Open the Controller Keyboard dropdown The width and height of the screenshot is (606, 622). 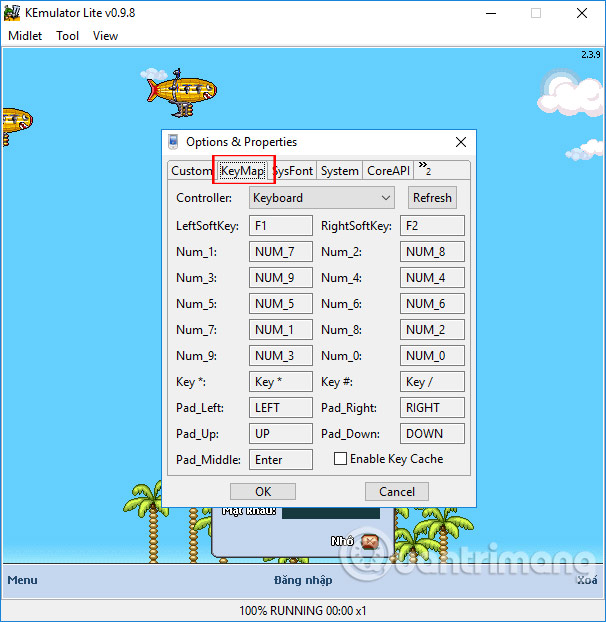coord(322,198)
